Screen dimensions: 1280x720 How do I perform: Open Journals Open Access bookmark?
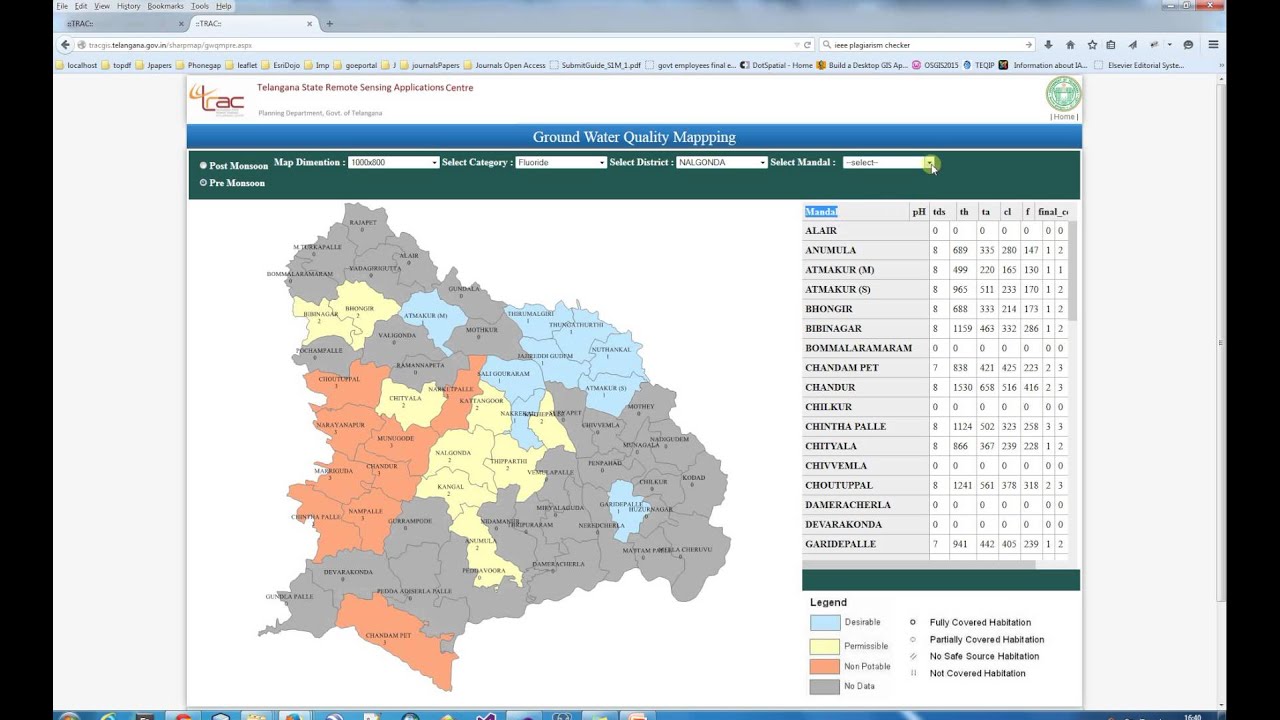(505, 66)
